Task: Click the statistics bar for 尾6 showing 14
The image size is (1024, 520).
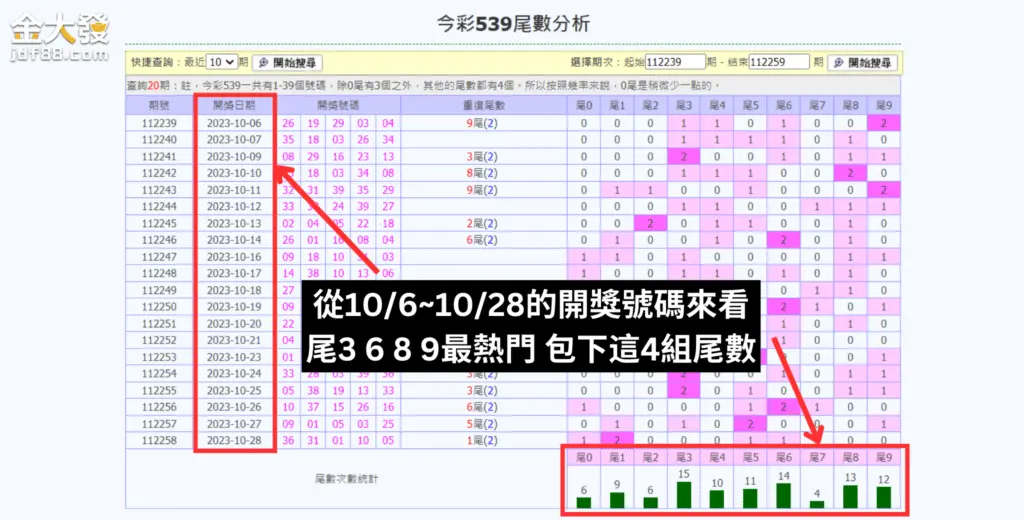Action: (784, 495)
